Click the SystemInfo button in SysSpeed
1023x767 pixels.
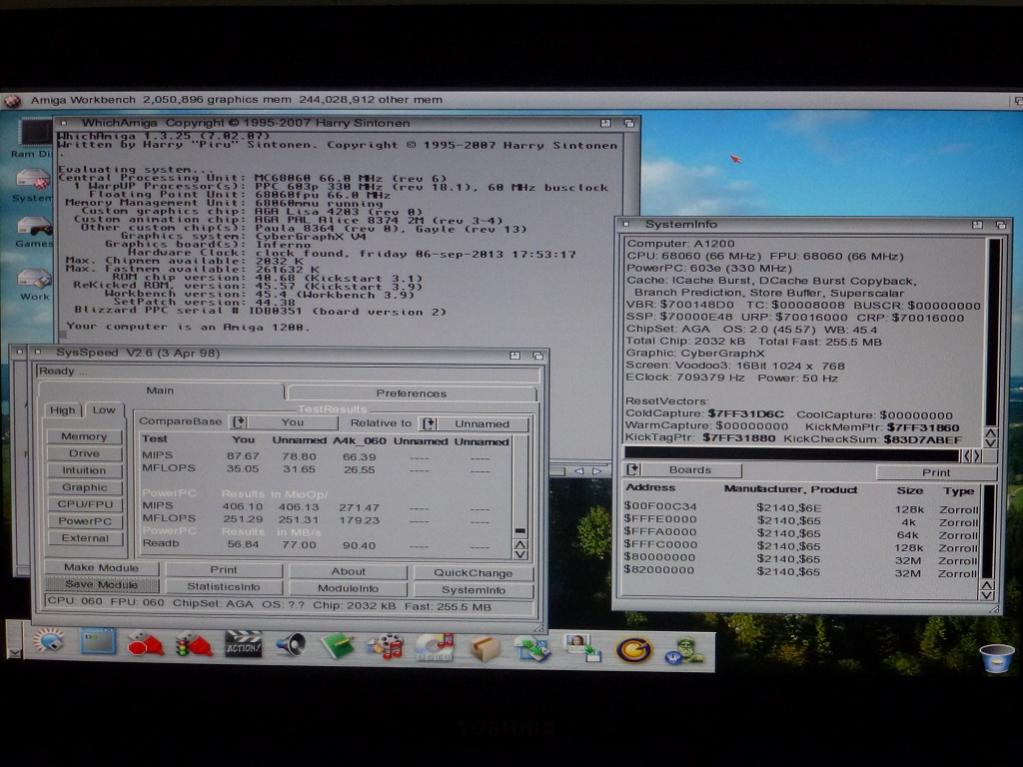click(x=473, y=590)
